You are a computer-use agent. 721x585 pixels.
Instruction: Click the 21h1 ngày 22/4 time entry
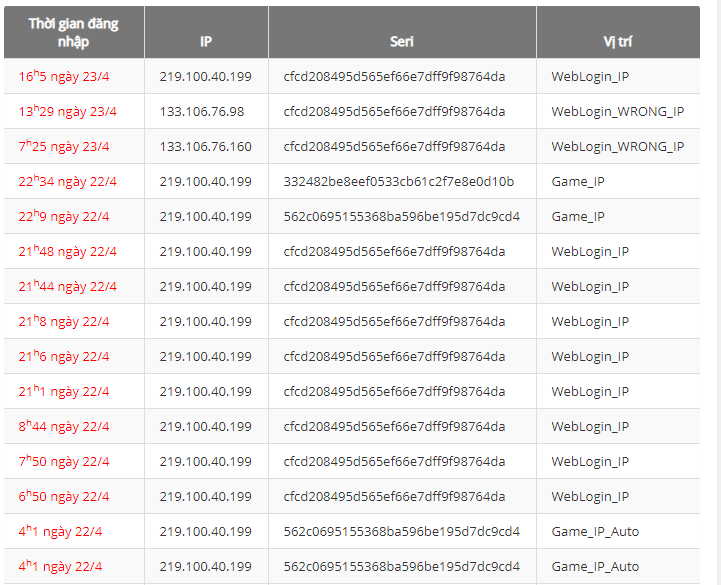[x=63, y=391]
